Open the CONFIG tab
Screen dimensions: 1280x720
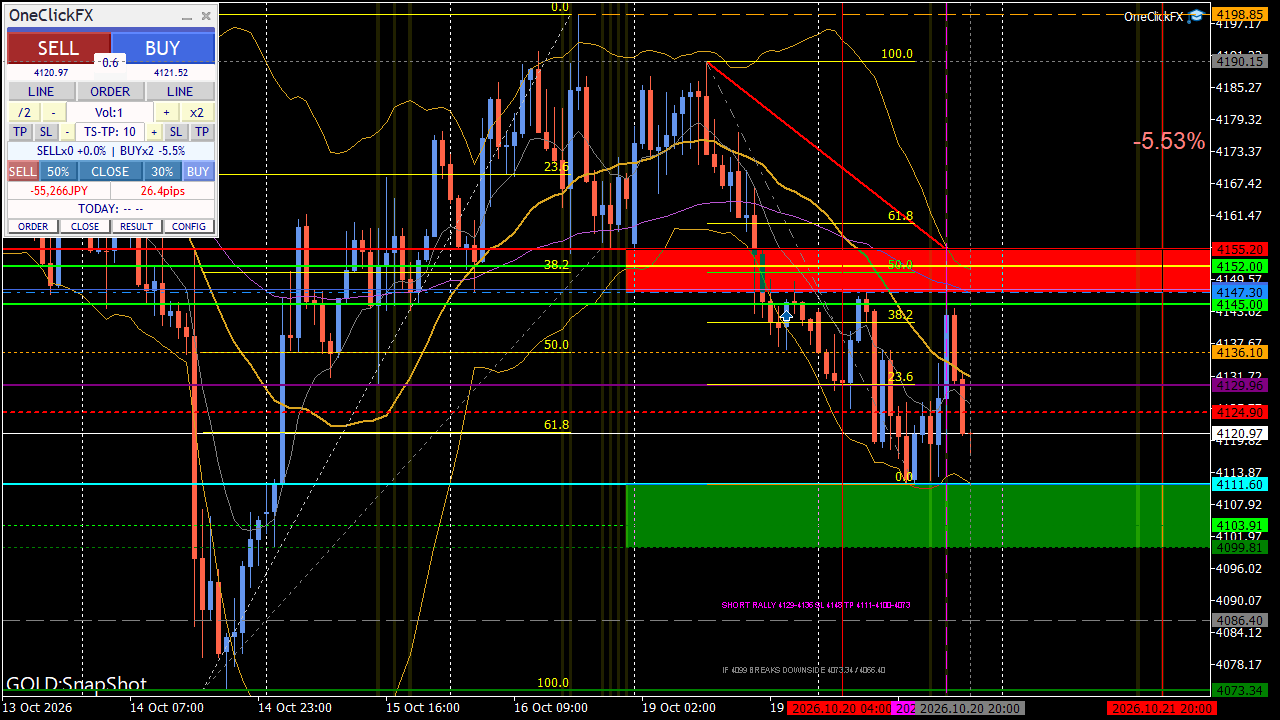[189, 226]
